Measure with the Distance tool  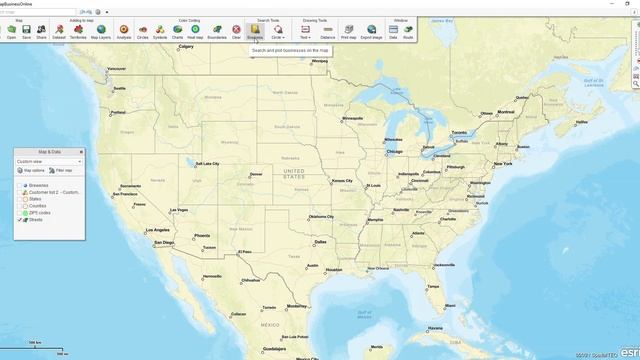tap(328, 32)
